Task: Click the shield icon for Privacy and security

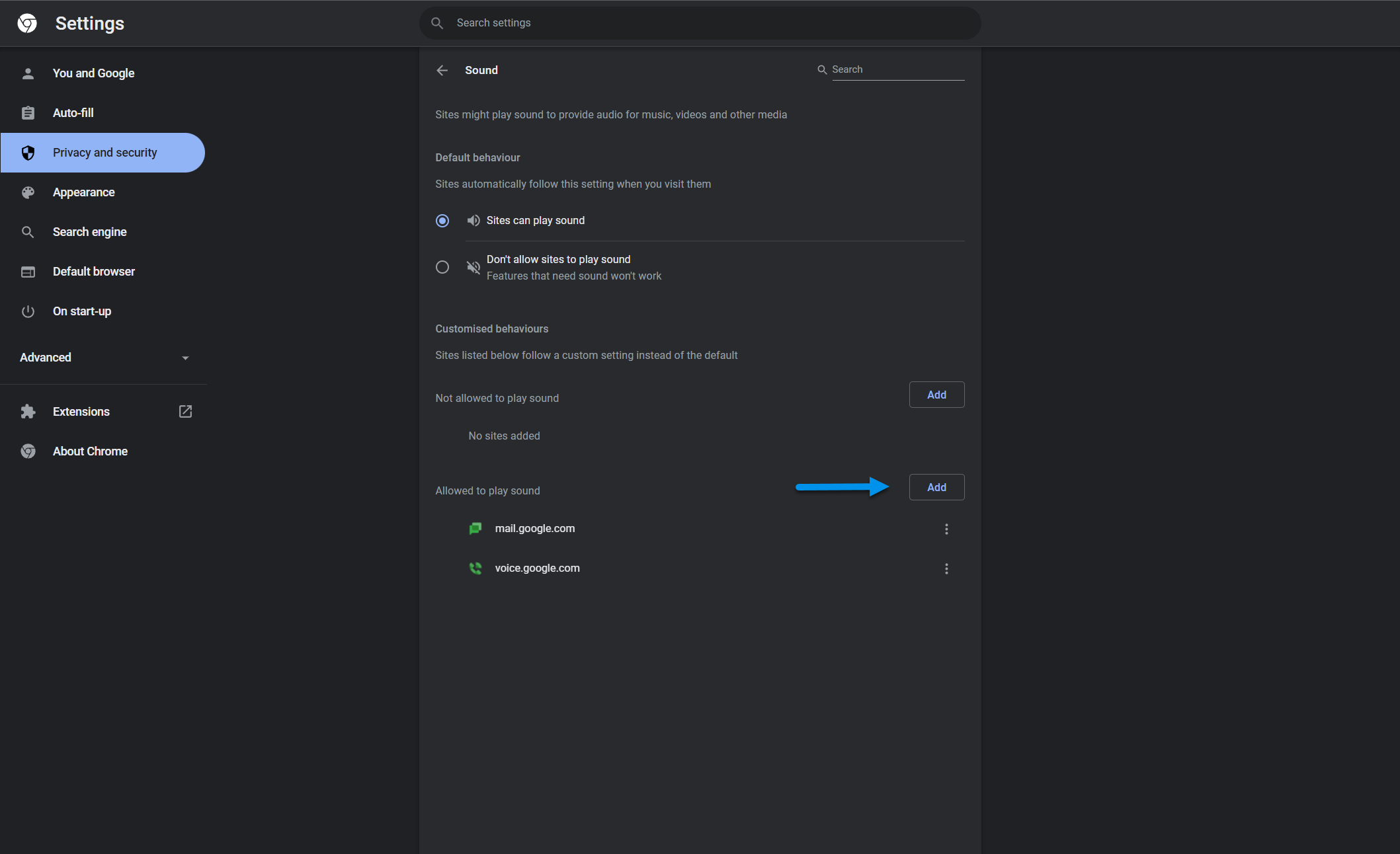Action: pyautogui.click(x=28, y=153)
